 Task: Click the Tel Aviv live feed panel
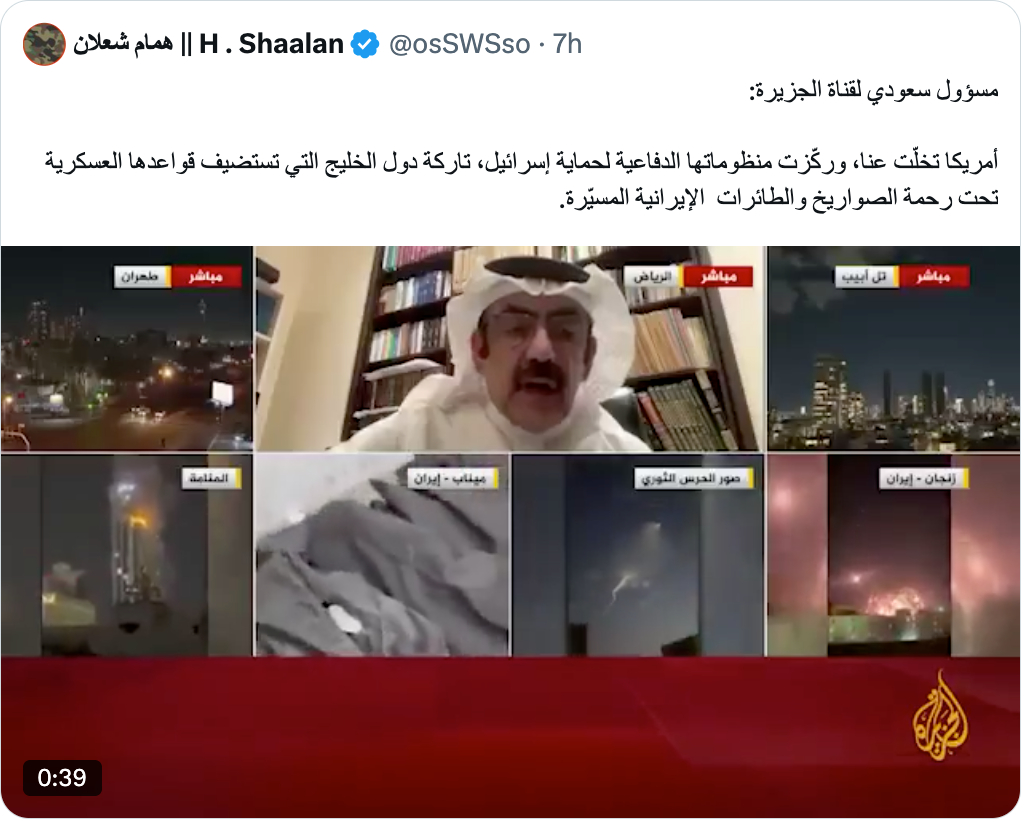893,350
